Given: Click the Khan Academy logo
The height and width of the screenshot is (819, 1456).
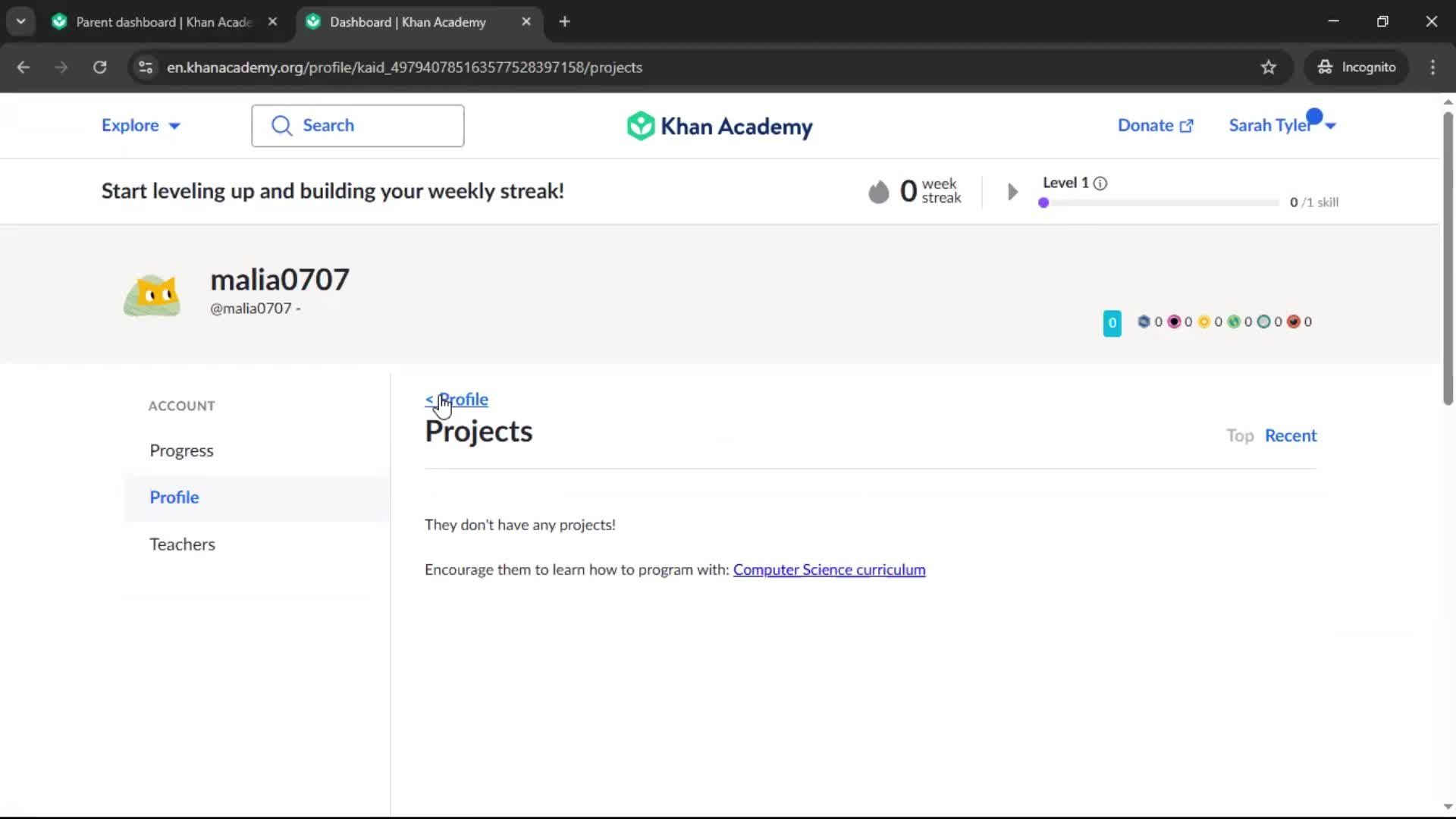Looking at the screenshot, I should tap(719, 126).
